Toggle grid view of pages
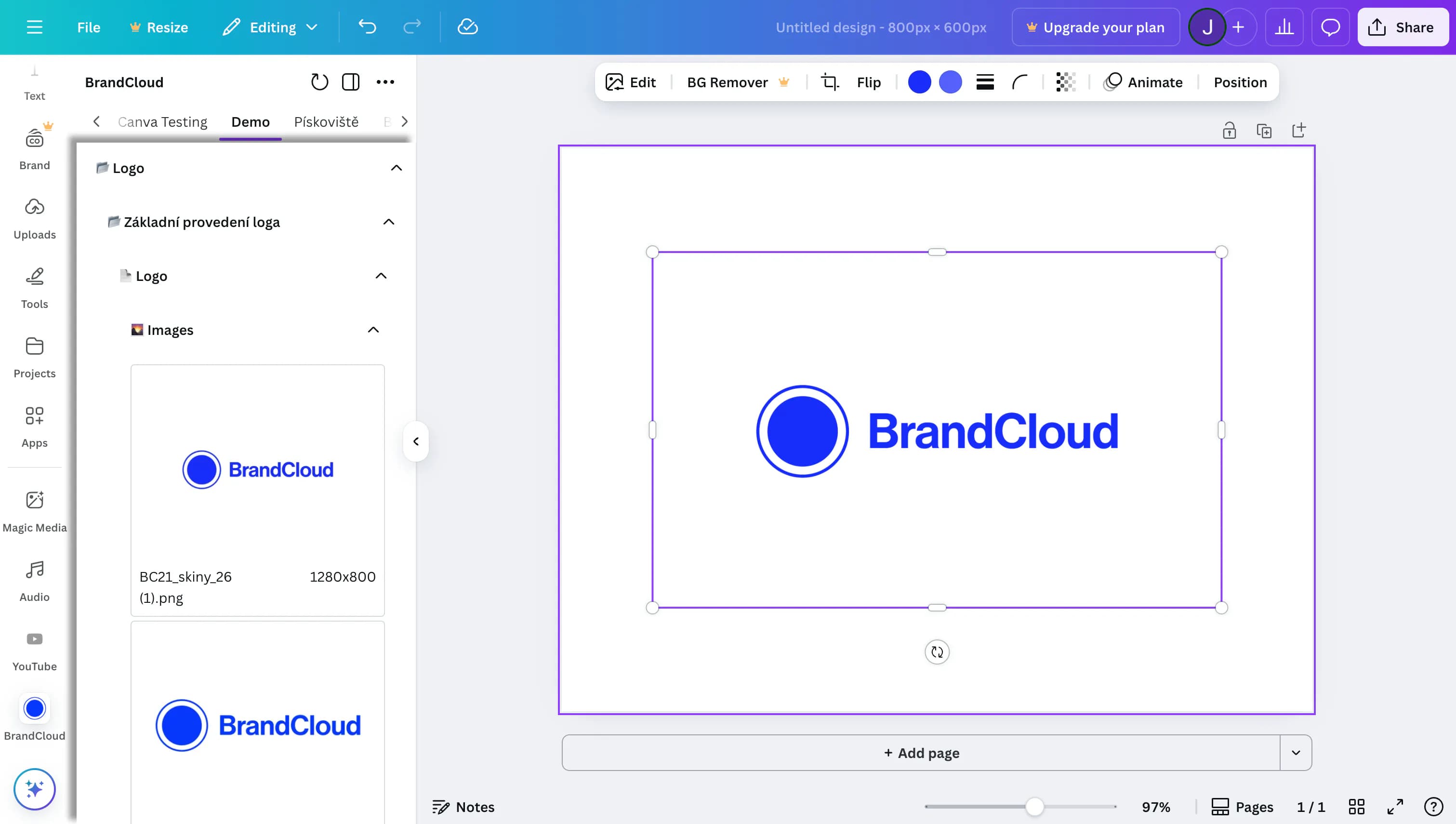 [x=1356, y=807]
